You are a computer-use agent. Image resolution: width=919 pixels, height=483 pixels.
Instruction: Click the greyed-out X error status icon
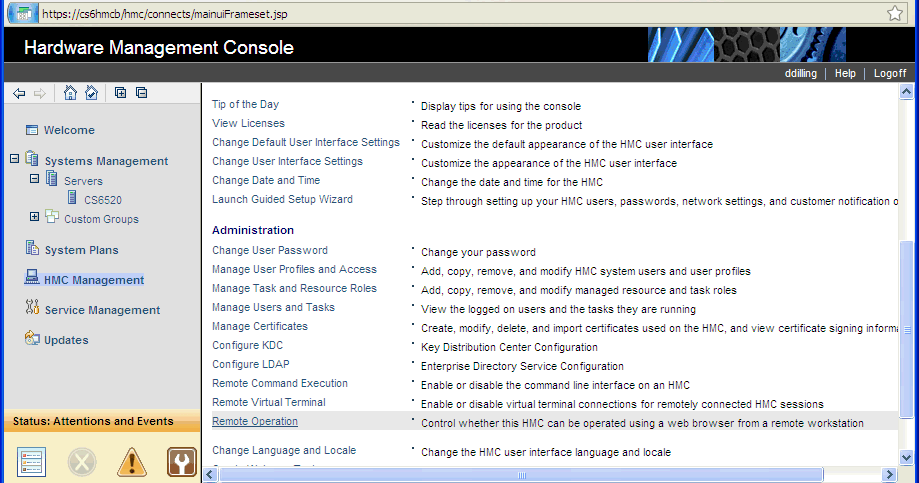[x=82, y=462]
